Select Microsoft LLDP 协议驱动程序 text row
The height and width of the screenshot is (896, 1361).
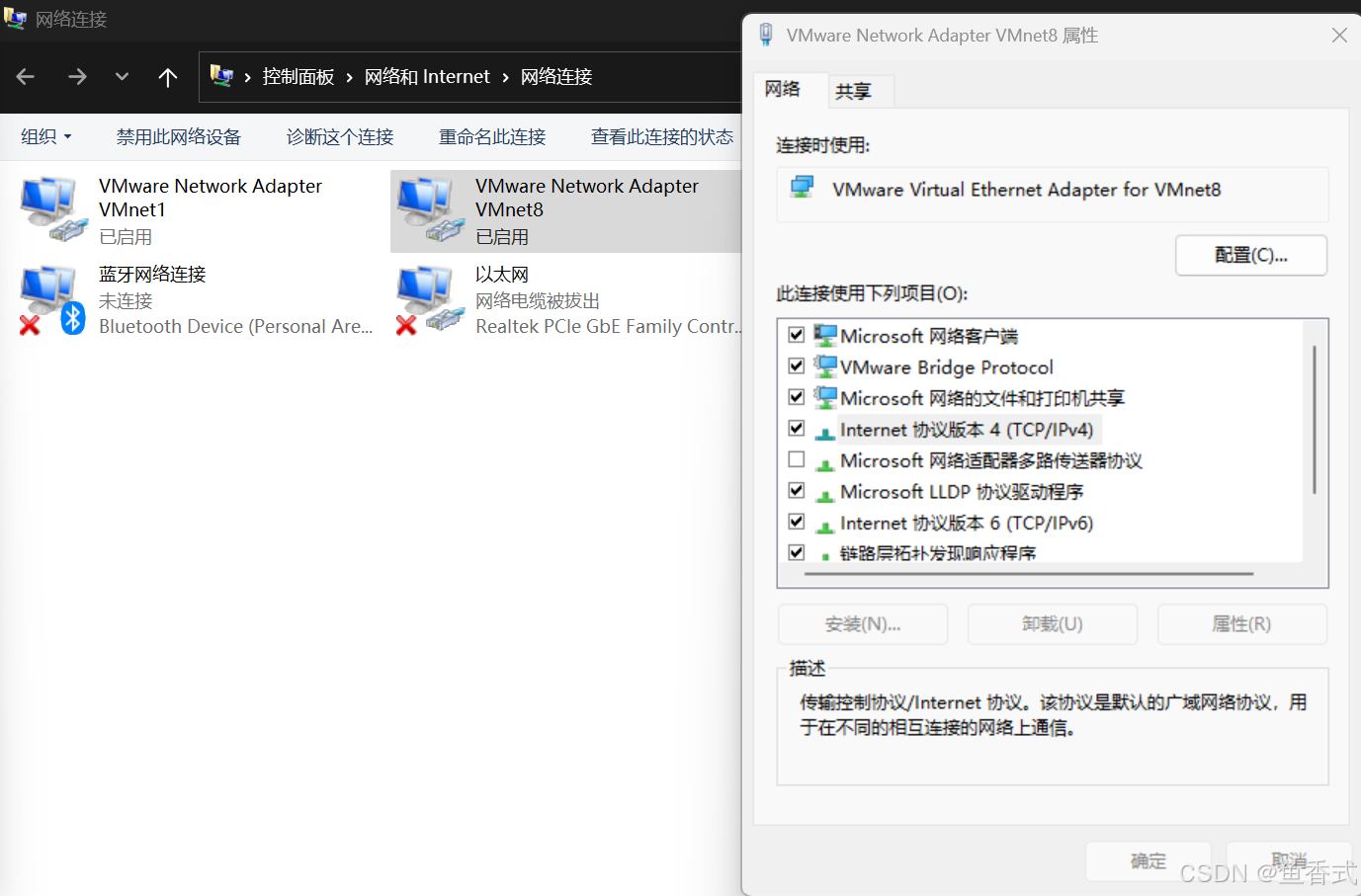pos(962,492)
